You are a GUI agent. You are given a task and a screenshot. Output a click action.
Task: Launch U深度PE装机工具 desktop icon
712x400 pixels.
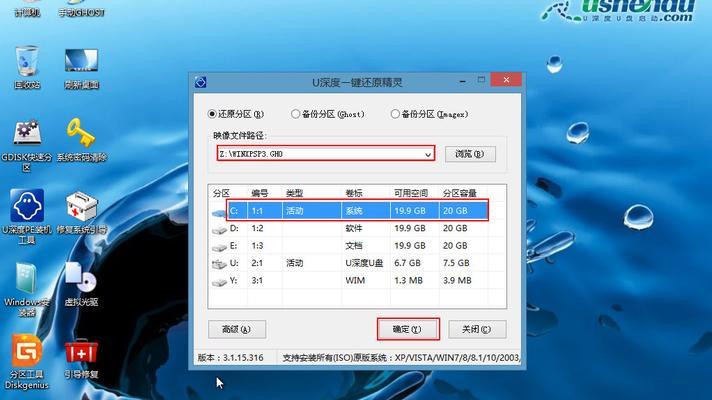[x=27, y=207]
